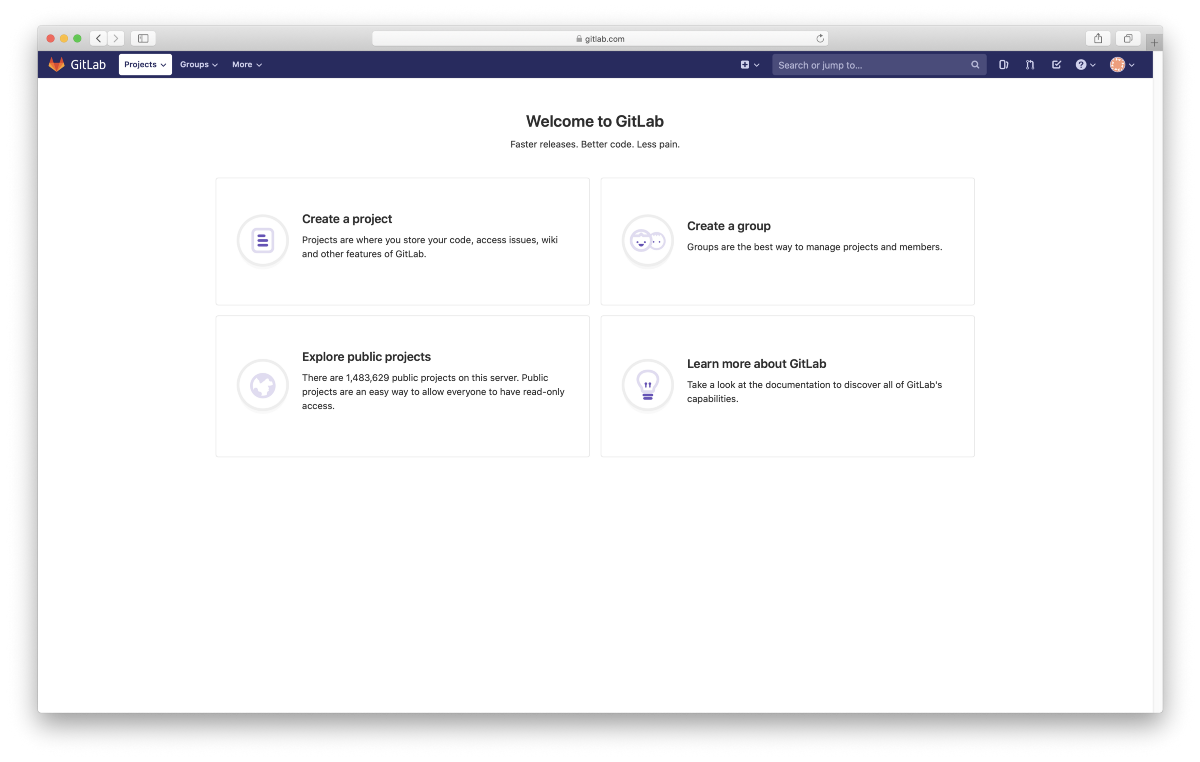Click the Create a project card title

tap(347, 219)
